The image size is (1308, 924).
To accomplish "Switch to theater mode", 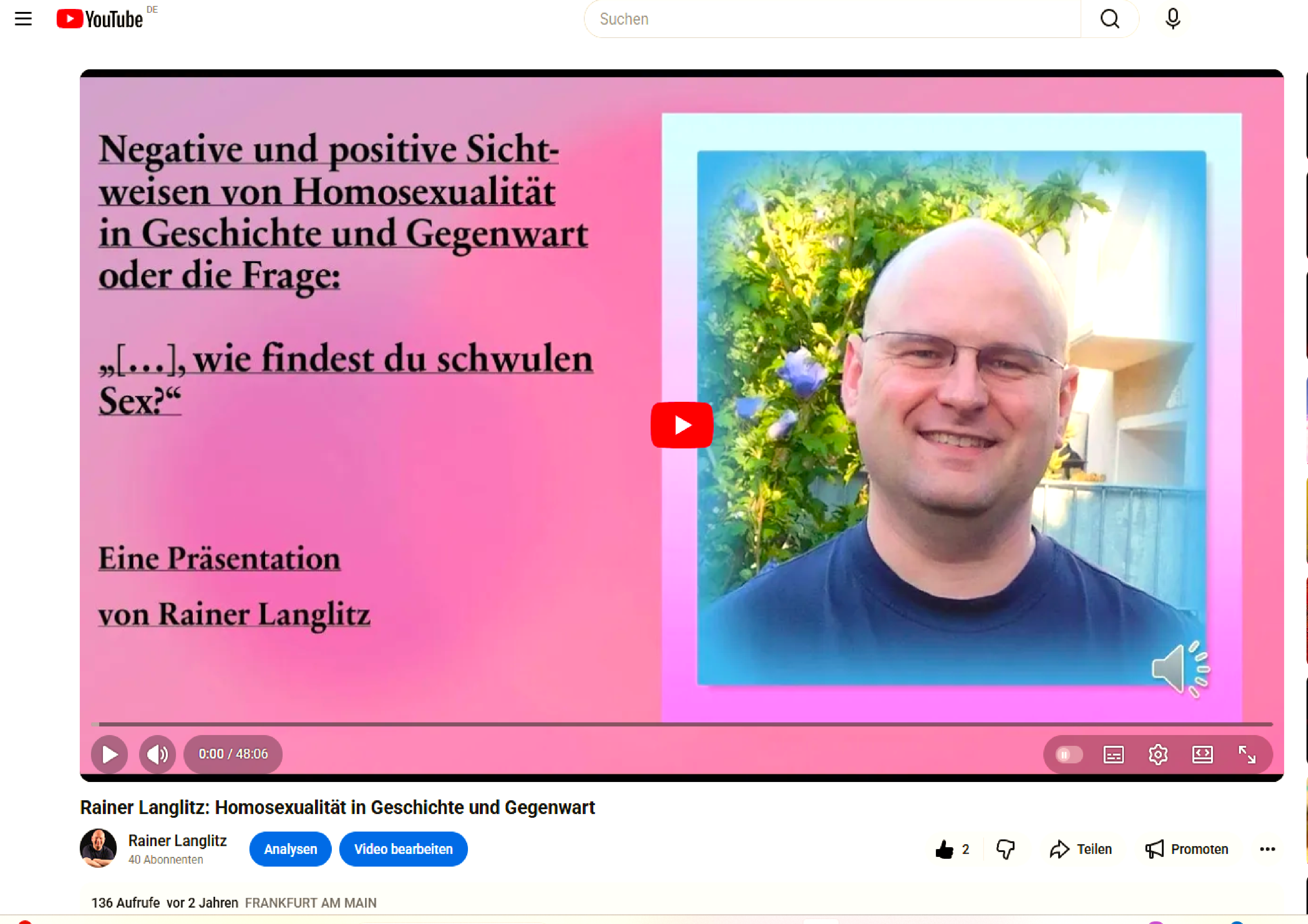I will click(1202, 754).
